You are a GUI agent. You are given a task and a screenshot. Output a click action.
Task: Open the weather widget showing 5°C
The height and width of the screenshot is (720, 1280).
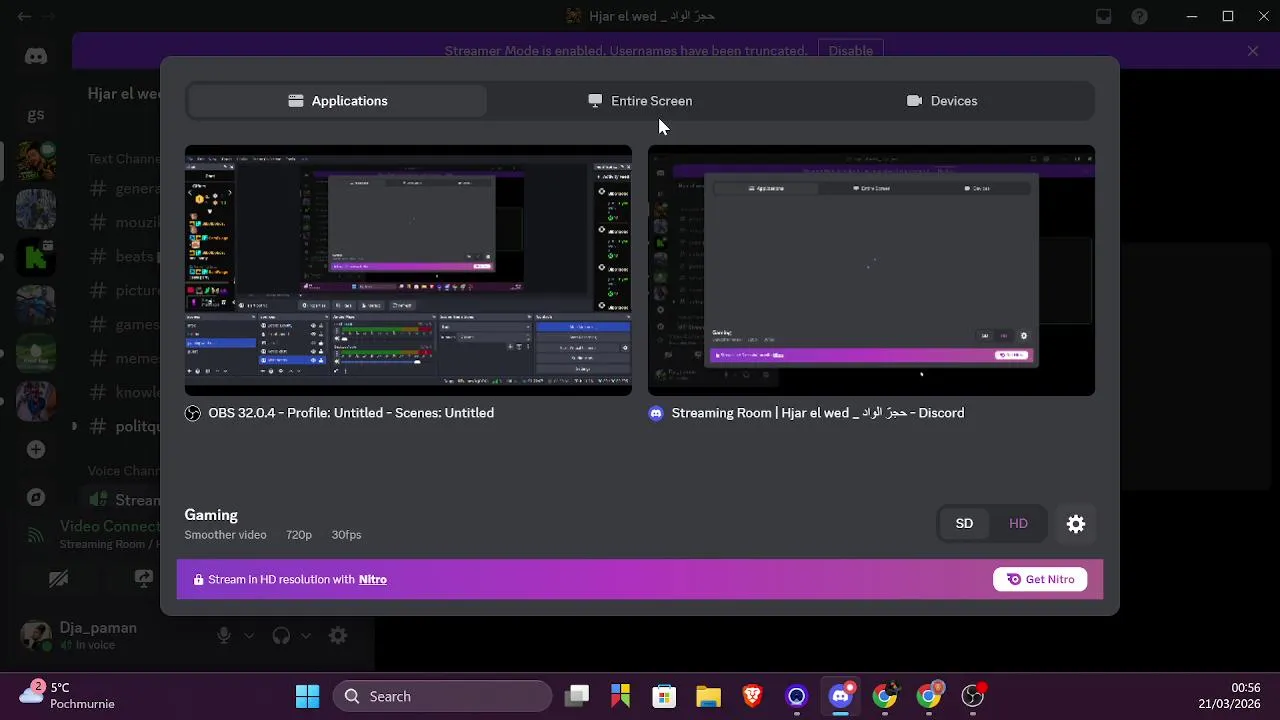(68, 695)
